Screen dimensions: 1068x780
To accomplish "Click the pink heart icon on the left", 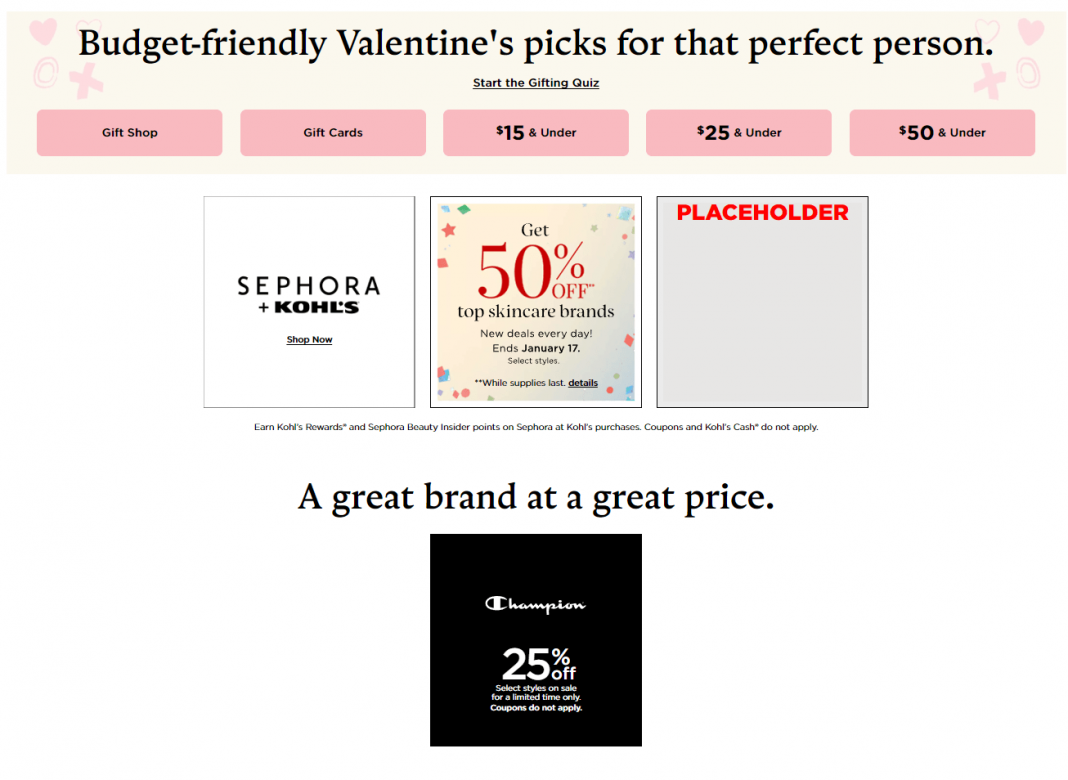I will pos(41,32).
